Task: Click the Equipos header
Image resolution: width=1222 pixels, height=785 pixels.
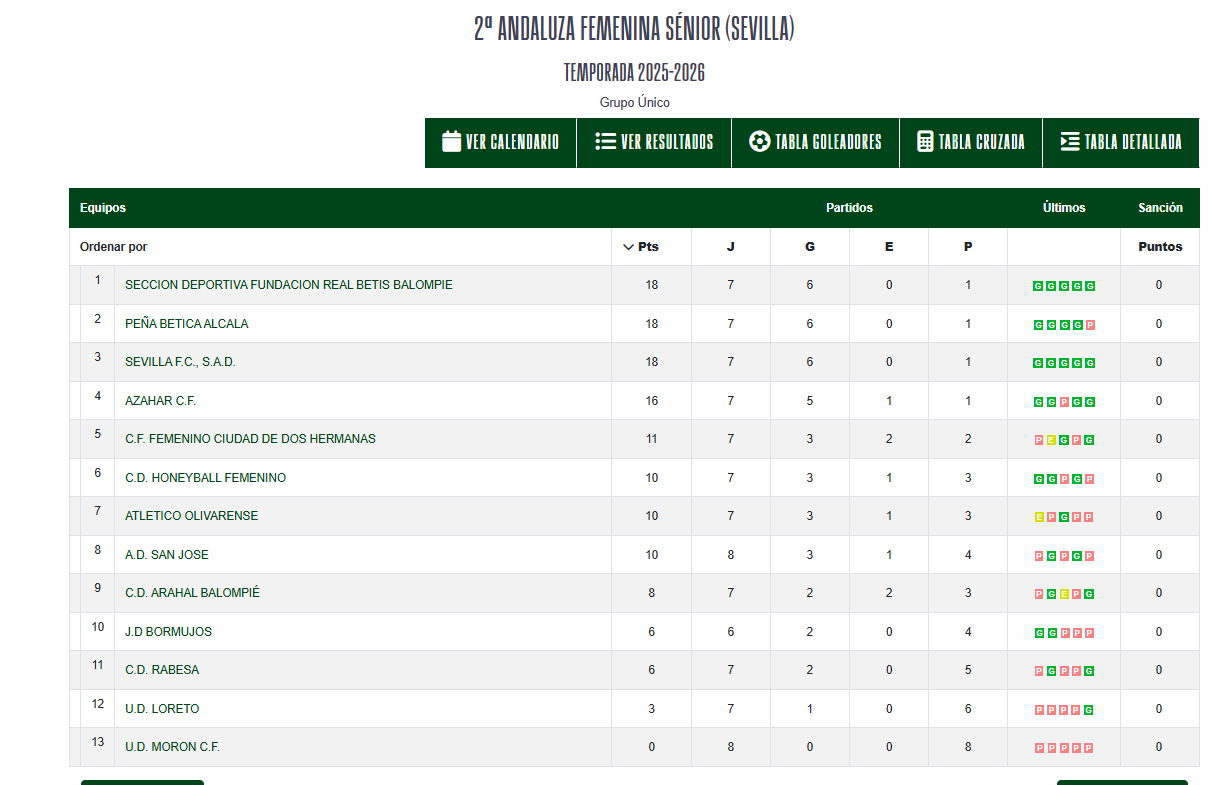Action: pos(103,208)
